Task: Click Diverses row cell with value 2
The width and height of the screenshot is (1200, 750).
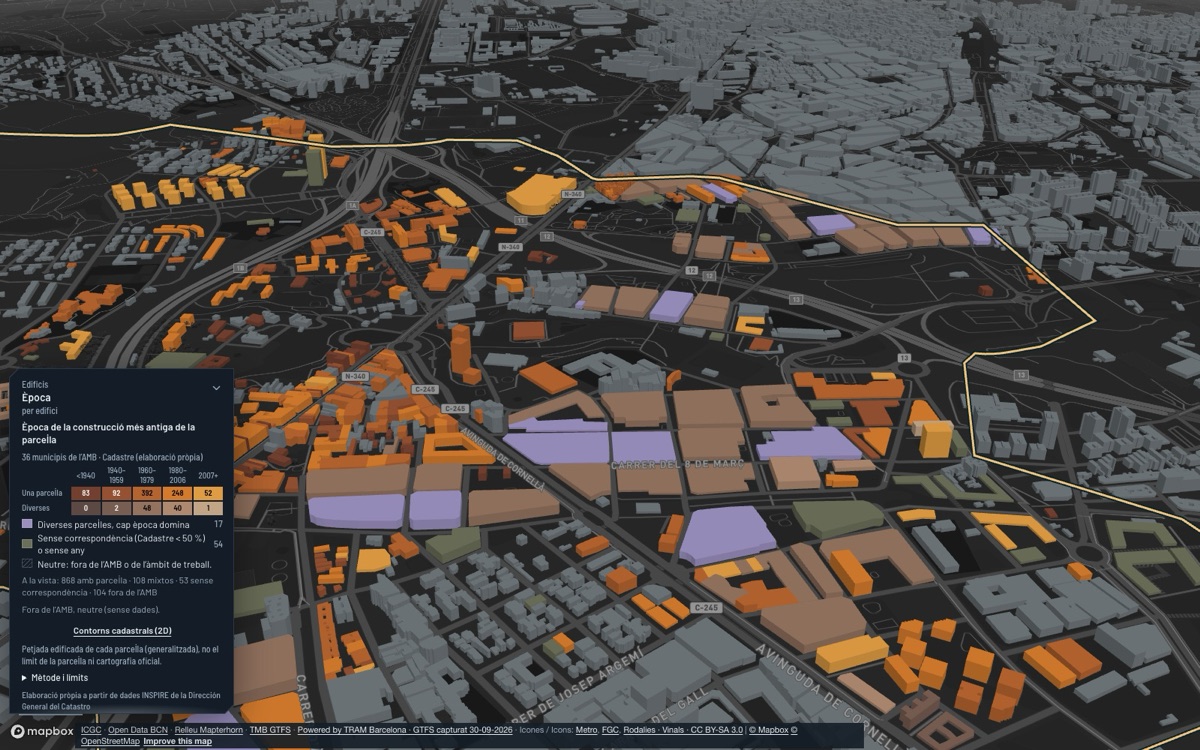Action: pos(117,508)
